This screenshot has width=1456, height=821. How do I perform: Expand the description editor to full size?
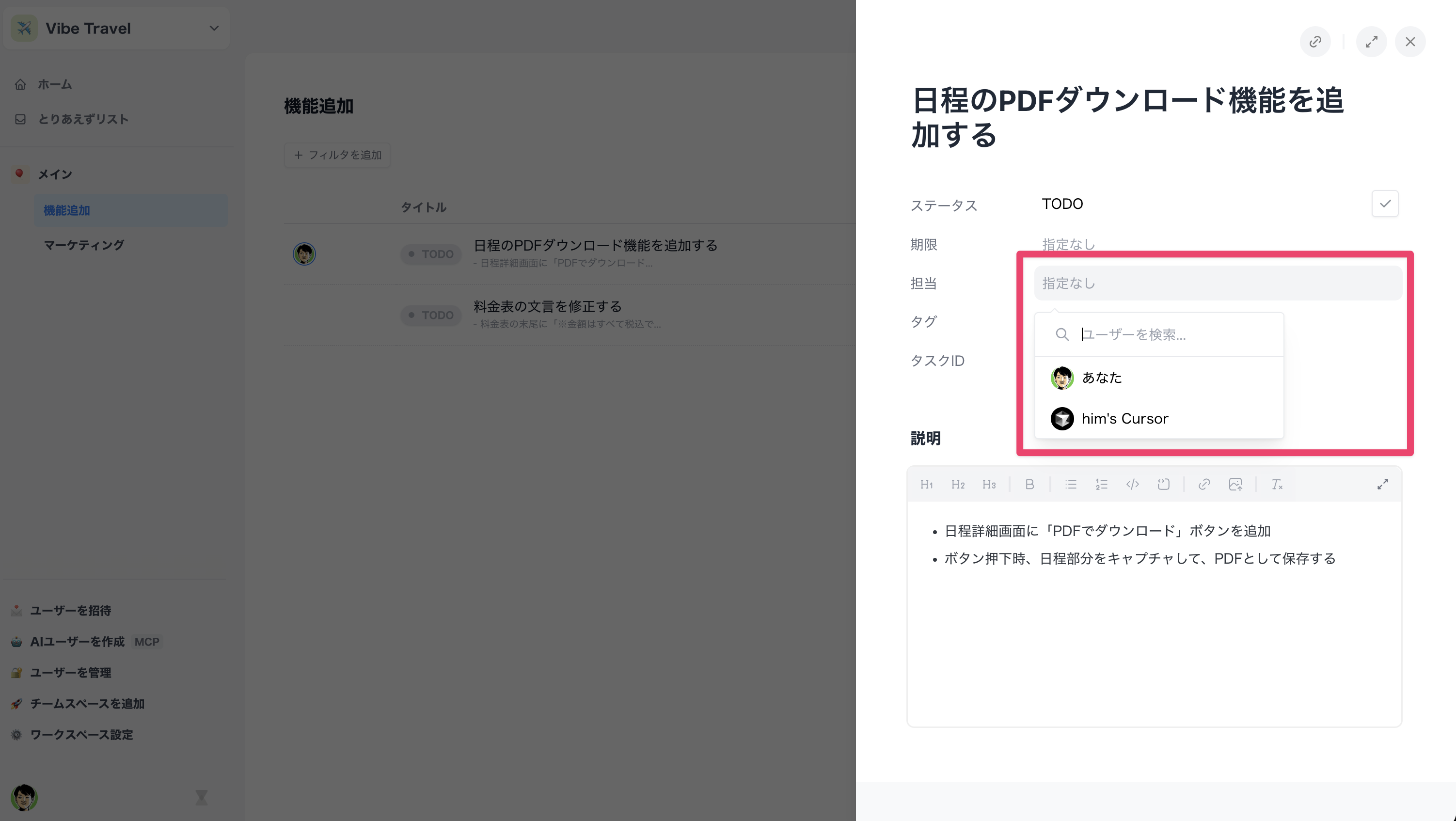coord(1382,484)
